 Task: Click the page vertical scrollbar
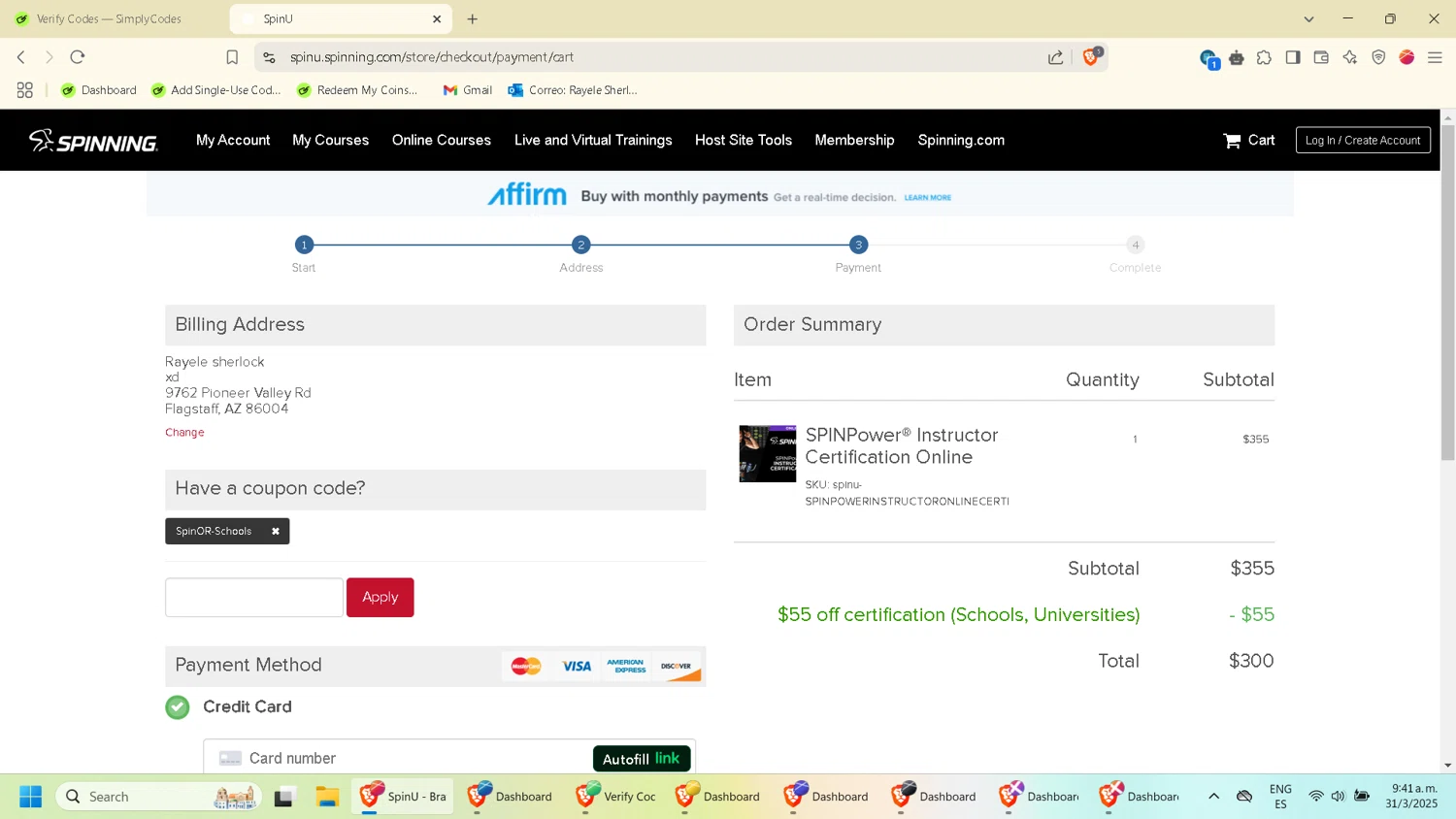coord(1447,291)
